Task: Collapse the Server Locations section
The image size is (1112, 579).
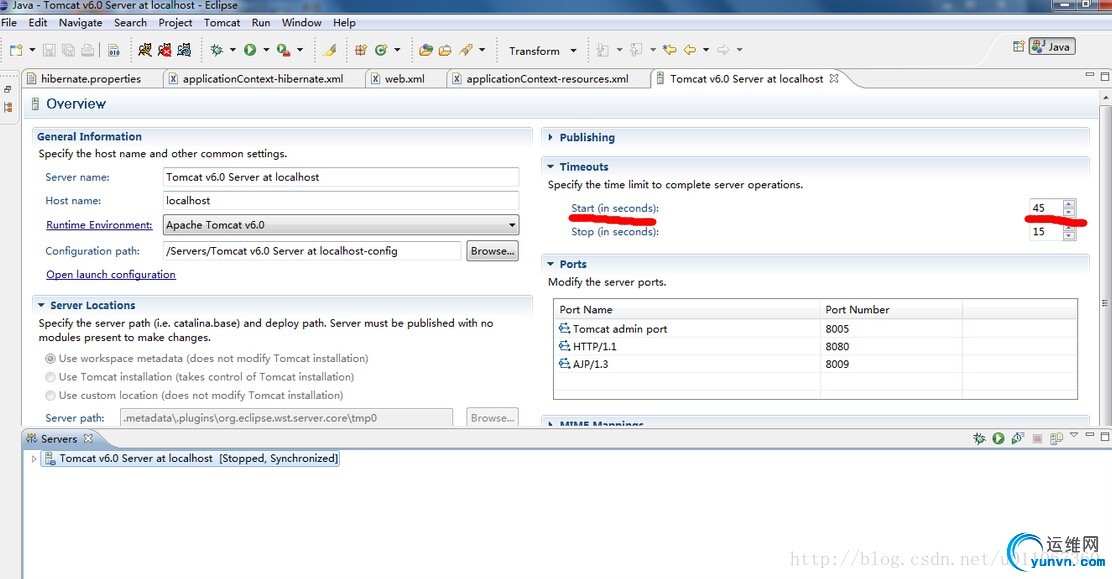Action: [41, 305]
